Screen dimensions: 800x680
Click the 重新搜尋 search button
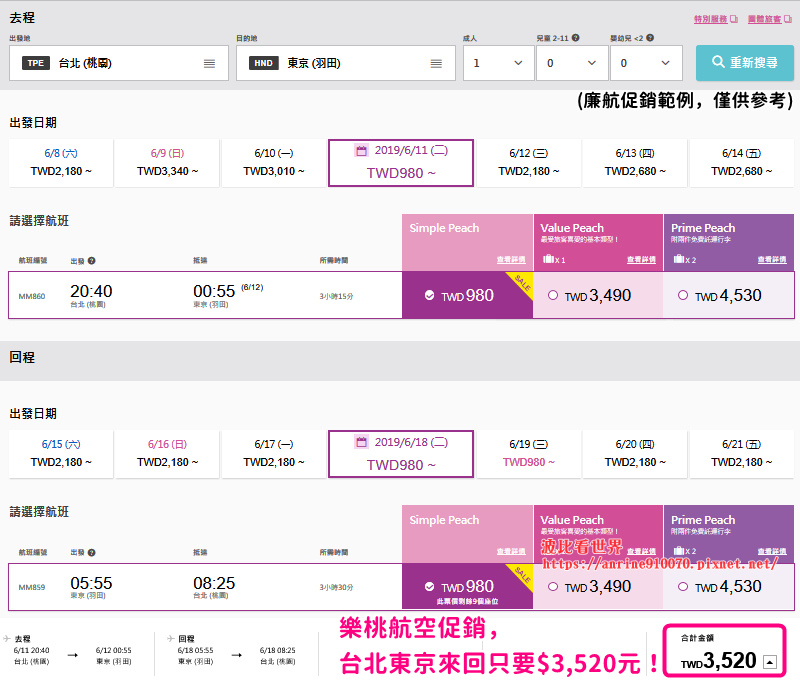[x=745, y=63]
